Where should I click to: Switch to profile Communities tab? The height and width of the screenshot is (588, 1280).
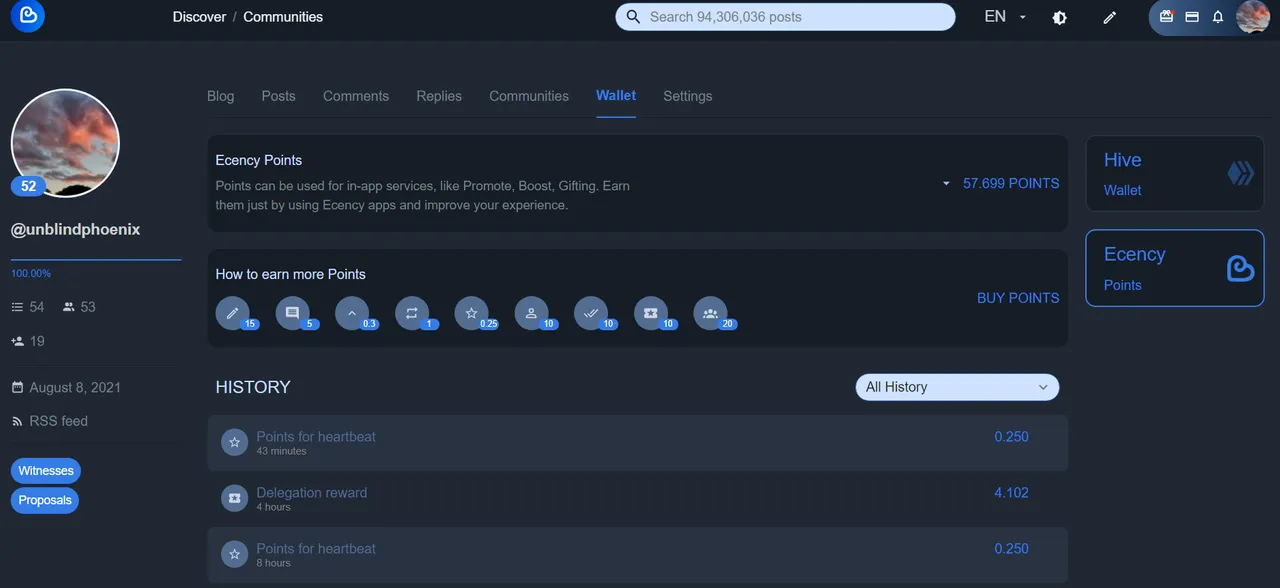(x=528, y=96)
